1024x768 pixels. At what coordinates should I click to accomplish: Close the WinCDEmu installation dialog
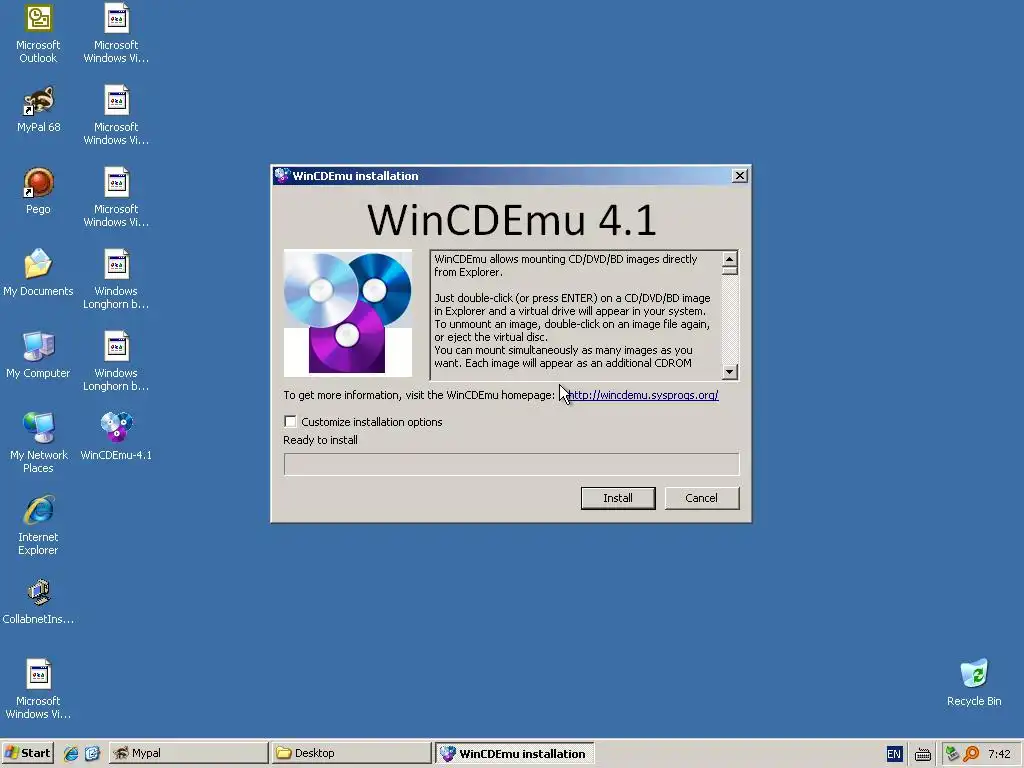739,176
